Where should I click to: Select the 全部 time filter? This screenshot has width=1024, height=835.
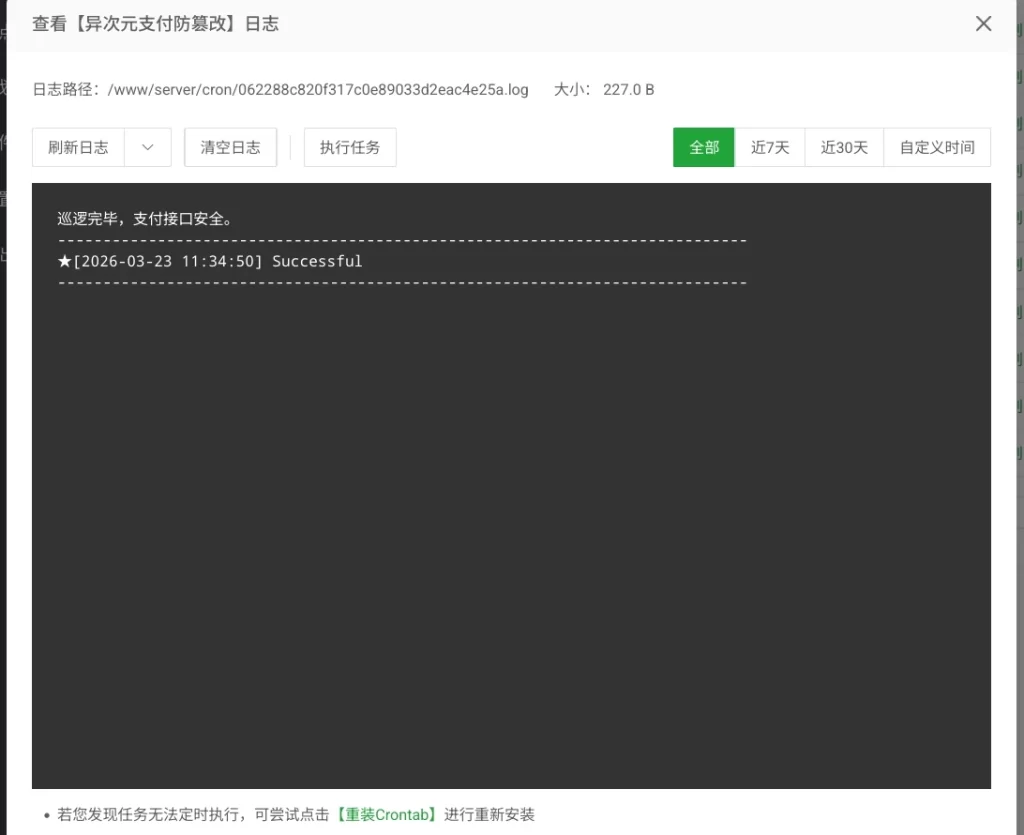click(x=703, y=147)
